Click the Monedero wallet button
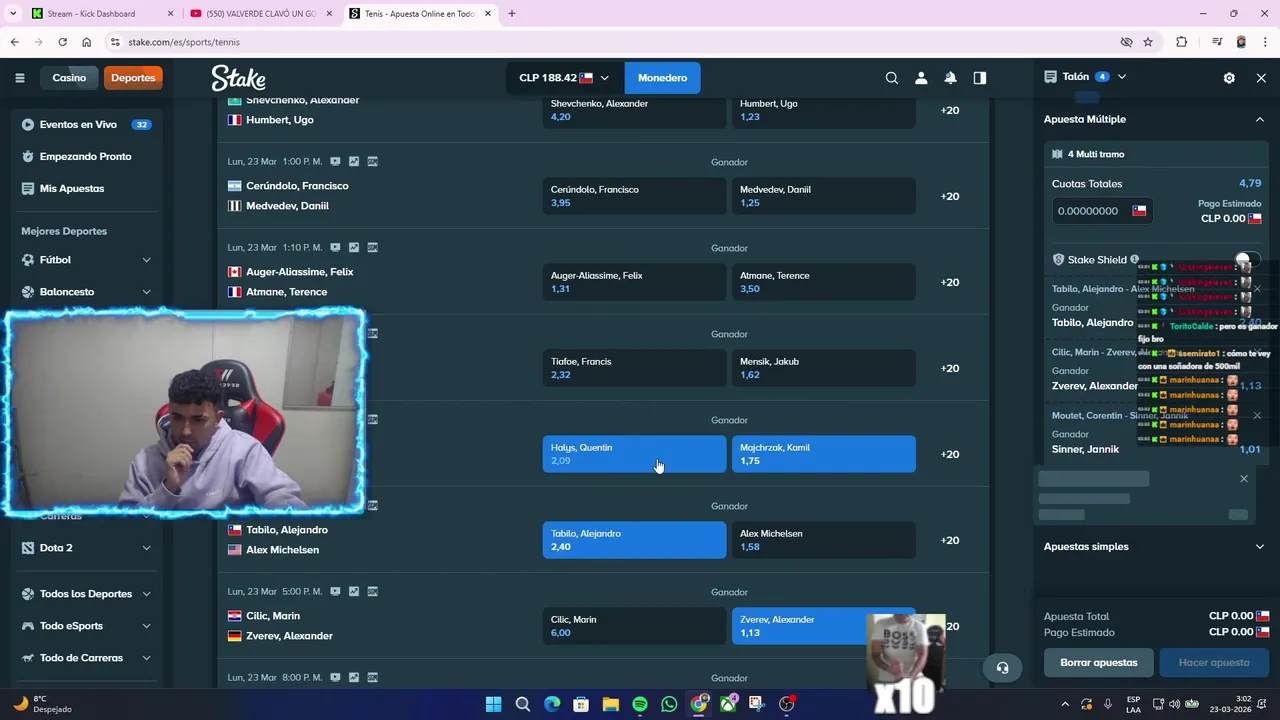The width and height of the screenshot is (1280, 720). (662, 78)
